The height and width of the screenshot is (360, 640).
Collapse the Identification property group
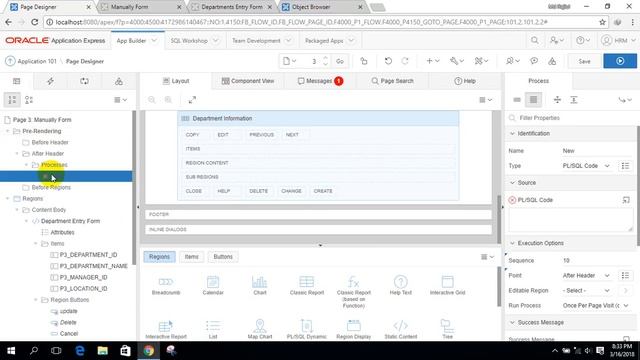point(513,133)
